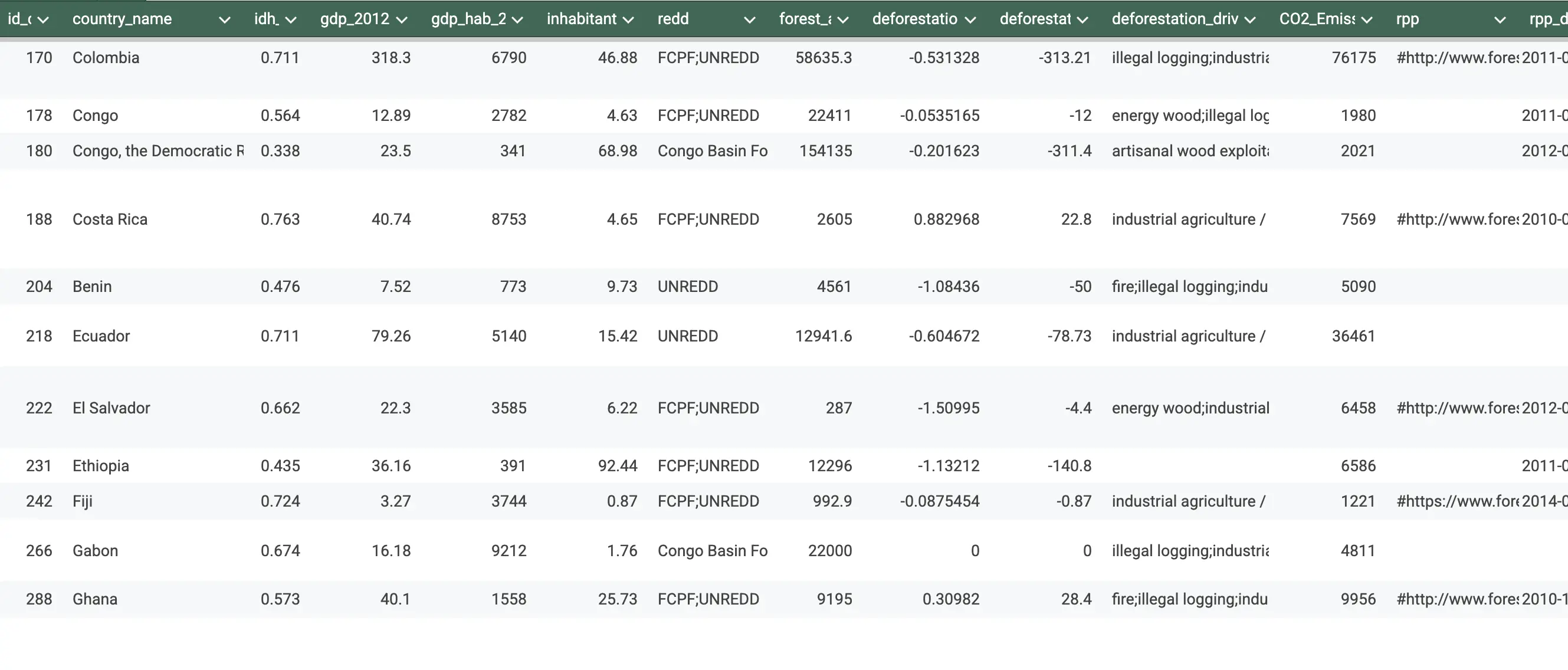Click the deforestation_driv column chevron

click(x=1250, y=19)
